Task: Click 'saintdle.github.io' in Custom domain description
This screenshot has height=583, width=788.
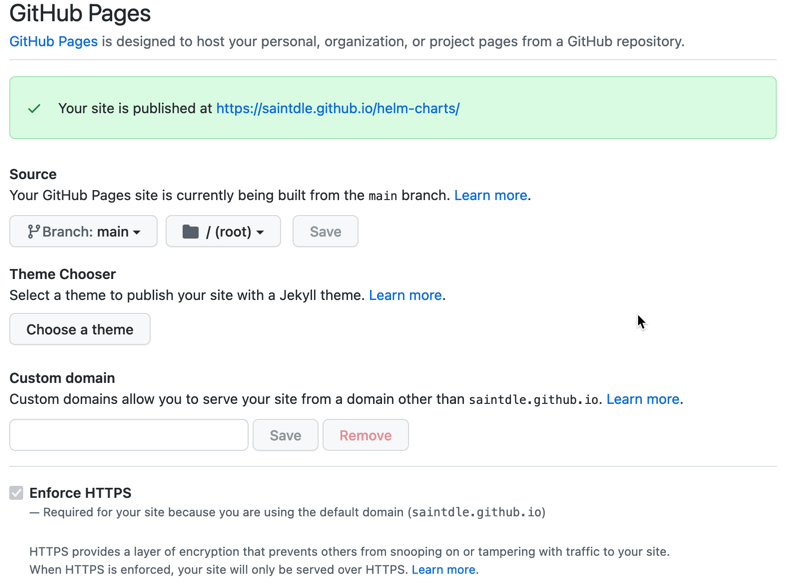Action: (x=534, y=400)
